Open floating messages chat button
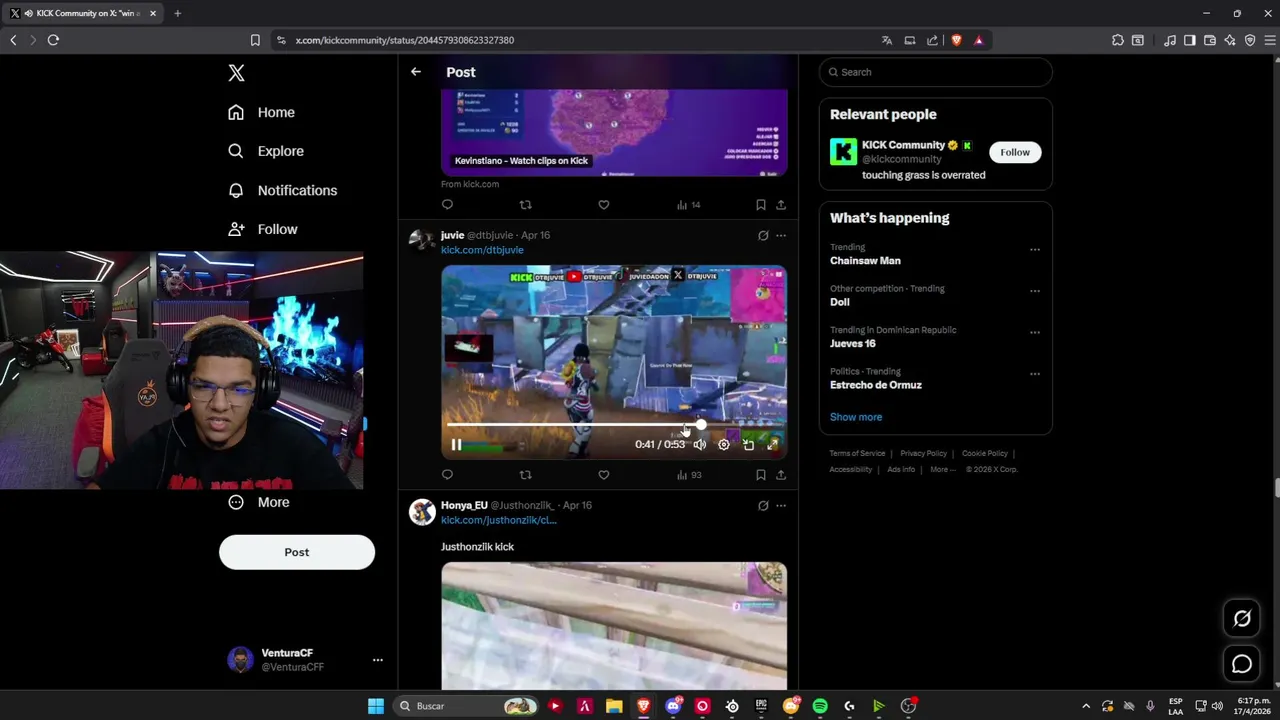1280x720 pixels. tap(1242, 664)
